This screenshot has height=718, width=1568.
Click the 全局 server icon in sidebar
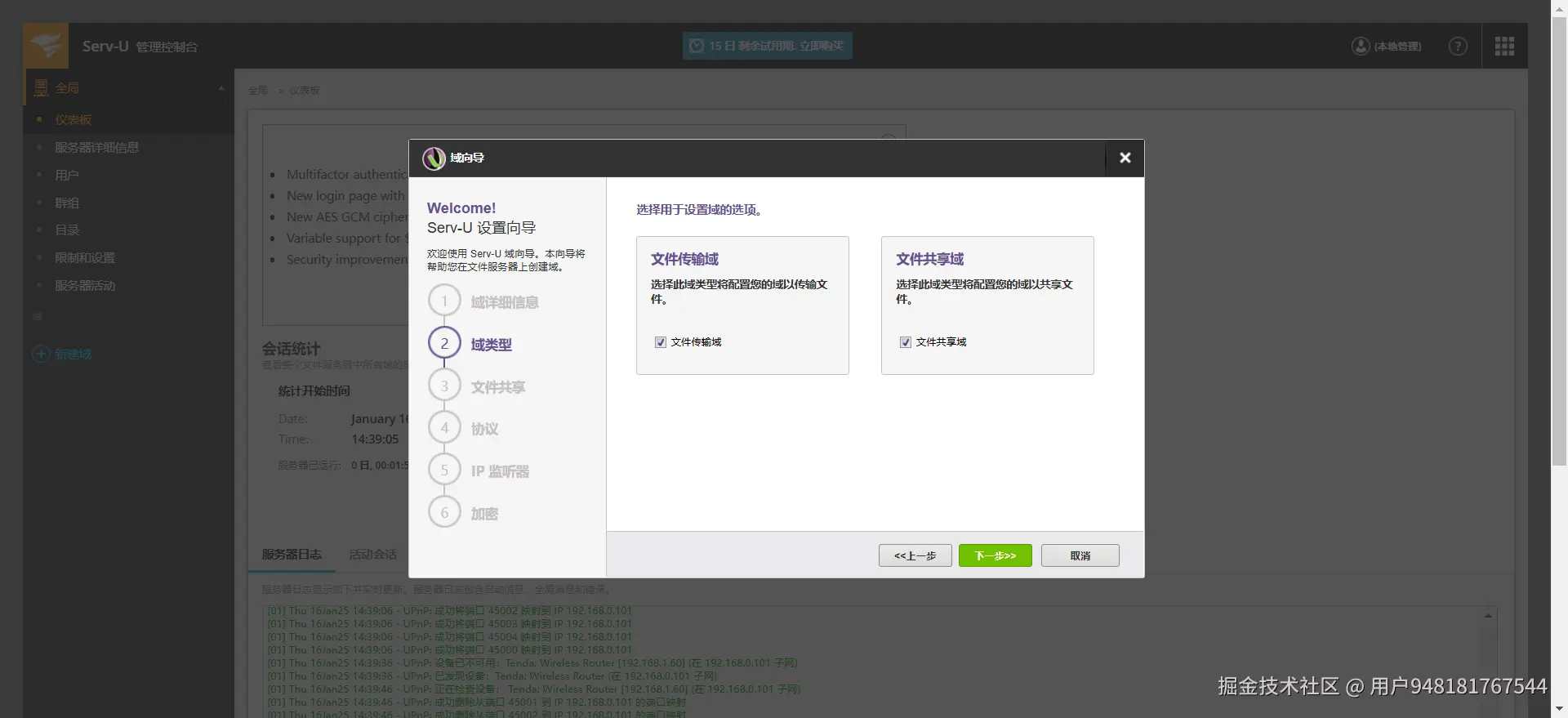pos(42,87)
